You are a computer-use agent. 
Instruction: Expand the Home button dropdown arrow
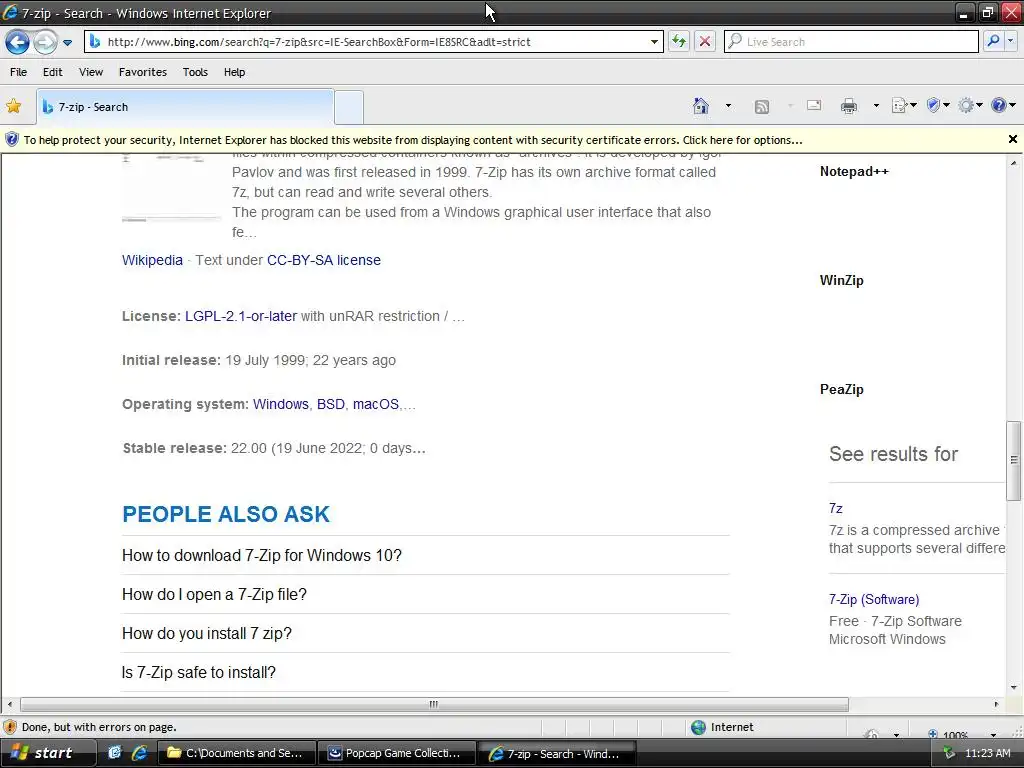[728, 106]
